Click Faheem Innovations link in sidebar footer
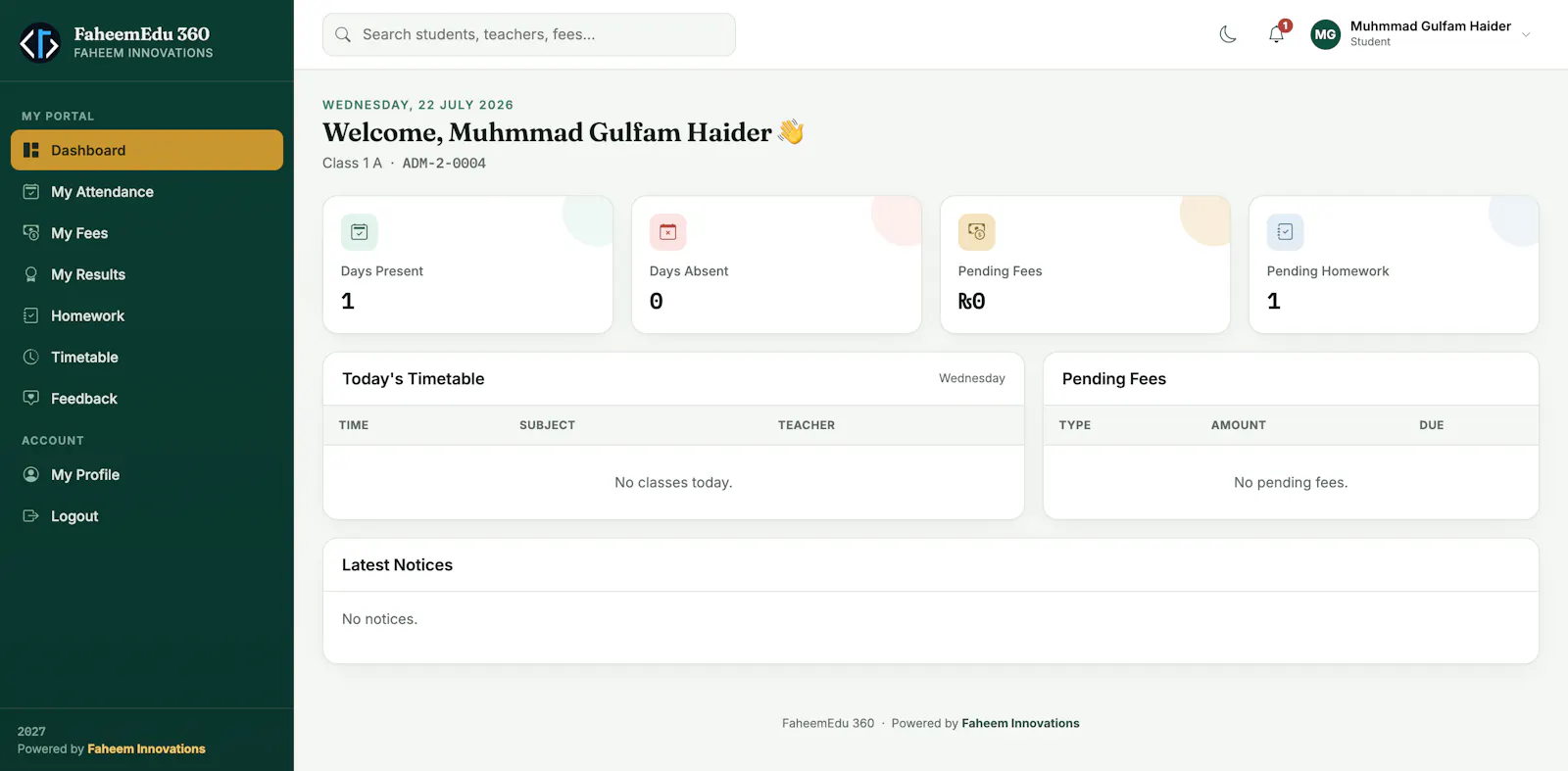This screenshot has height=771, width=1568. (146, 748)
